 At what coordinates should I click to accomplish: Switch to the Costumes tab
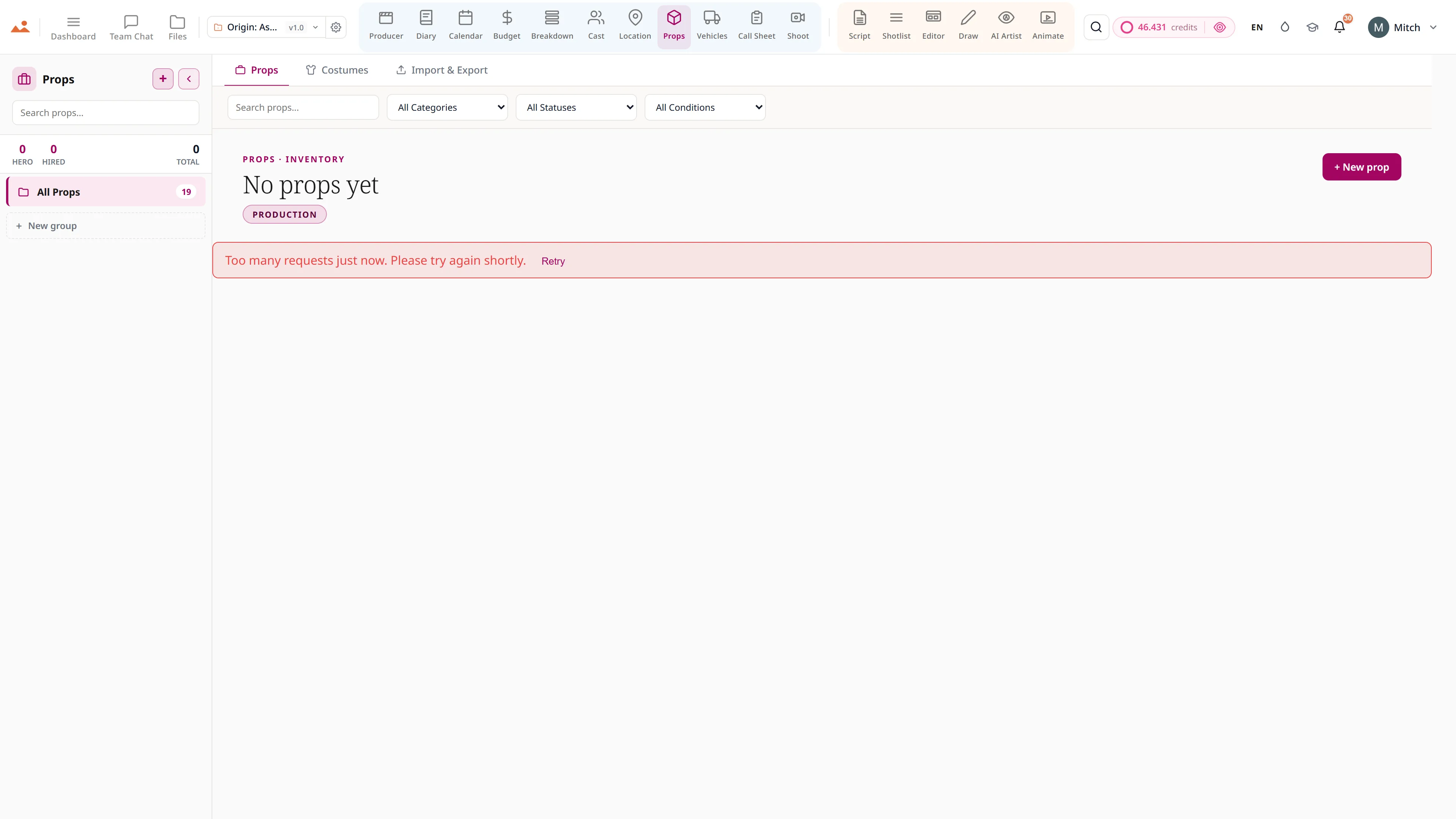337,70
